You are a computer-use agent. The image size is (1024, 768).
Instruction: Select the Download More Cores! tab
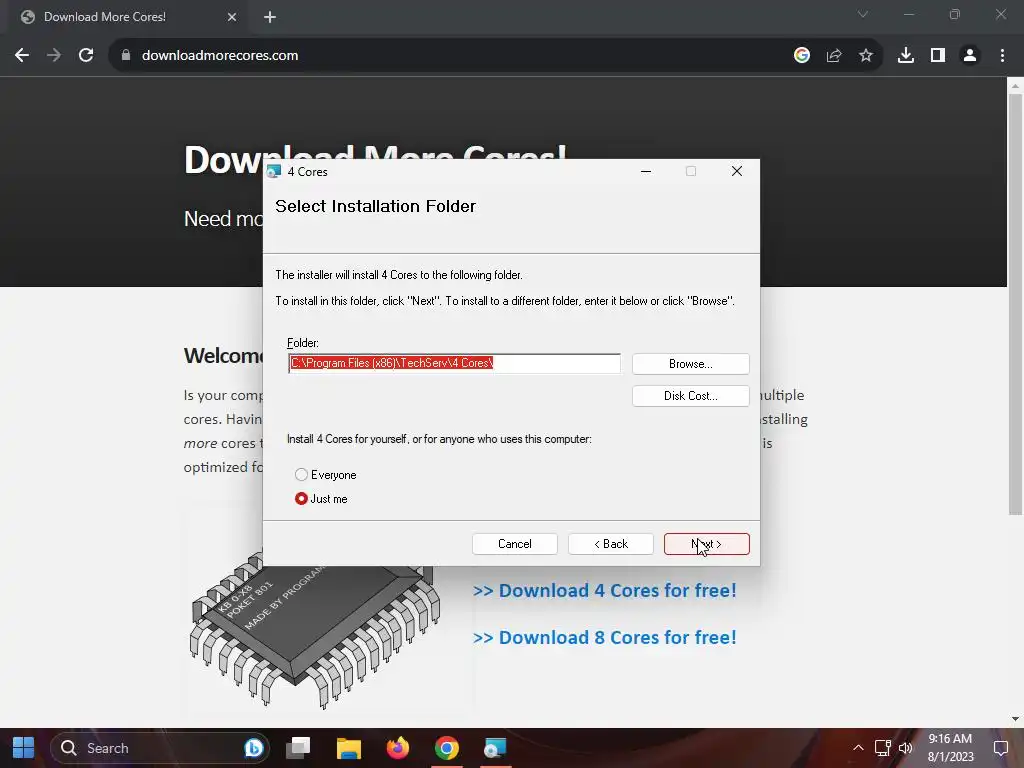point(127,17)
